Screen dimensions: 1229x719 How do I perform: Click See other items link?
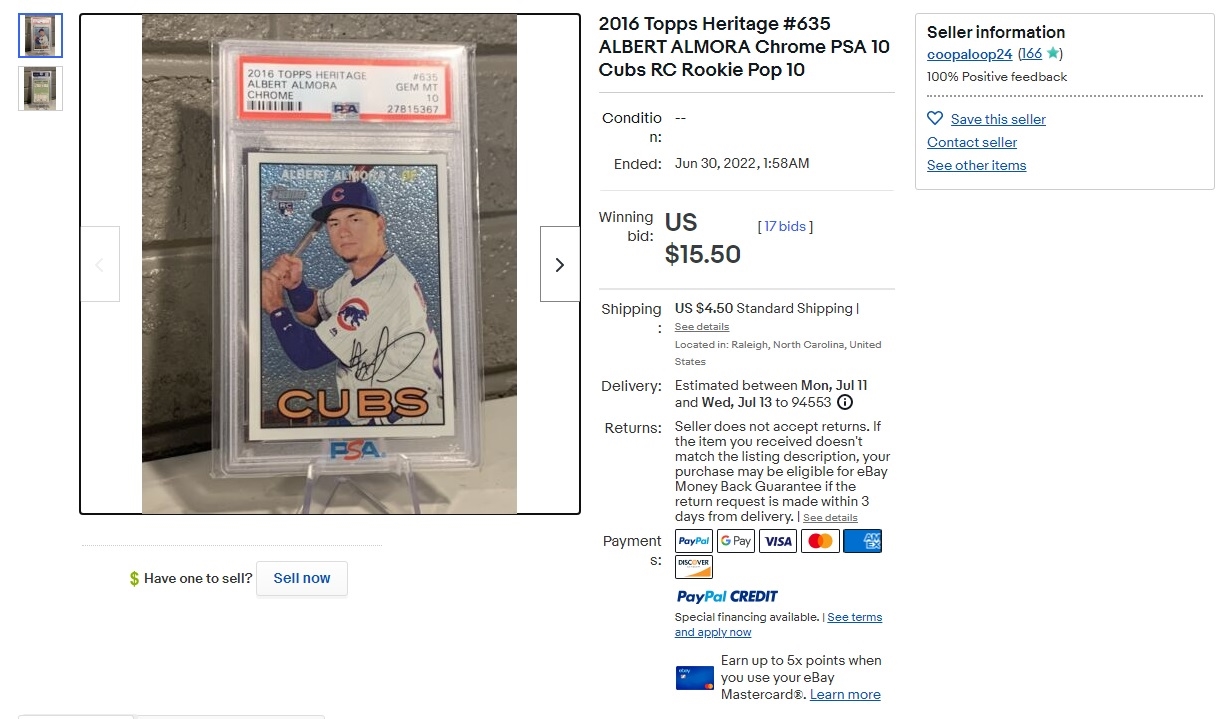click(977, 165)
